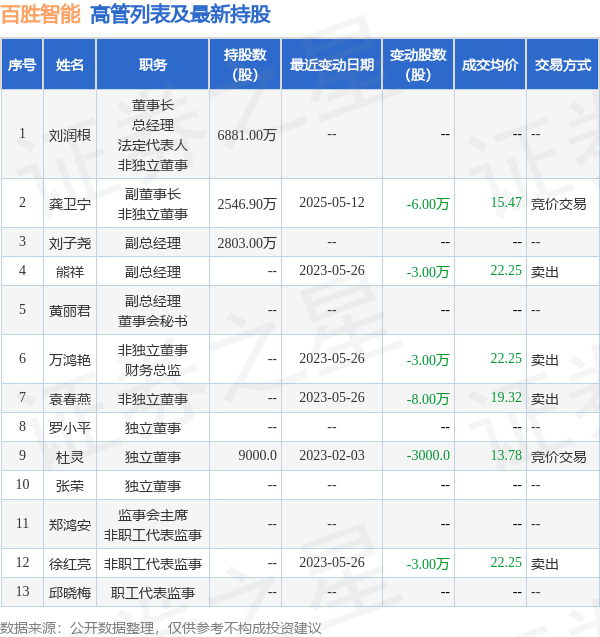The height and width of the screenshot is (637, 600).
Task: Click the 职务 column header
Action: pyautogui.click(x=153, y=64)
